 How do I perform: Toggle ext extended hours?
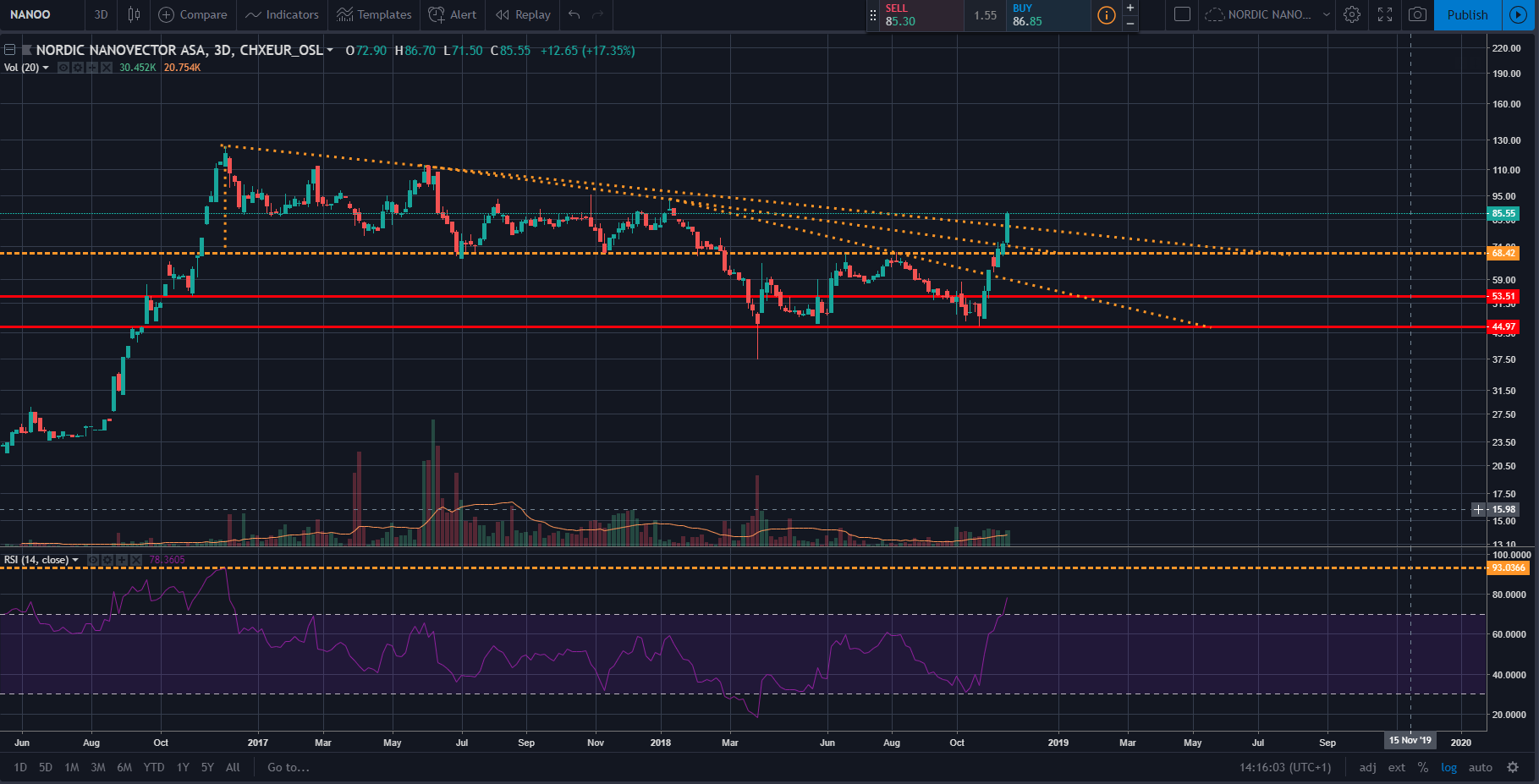click(x=1397, y=767)
